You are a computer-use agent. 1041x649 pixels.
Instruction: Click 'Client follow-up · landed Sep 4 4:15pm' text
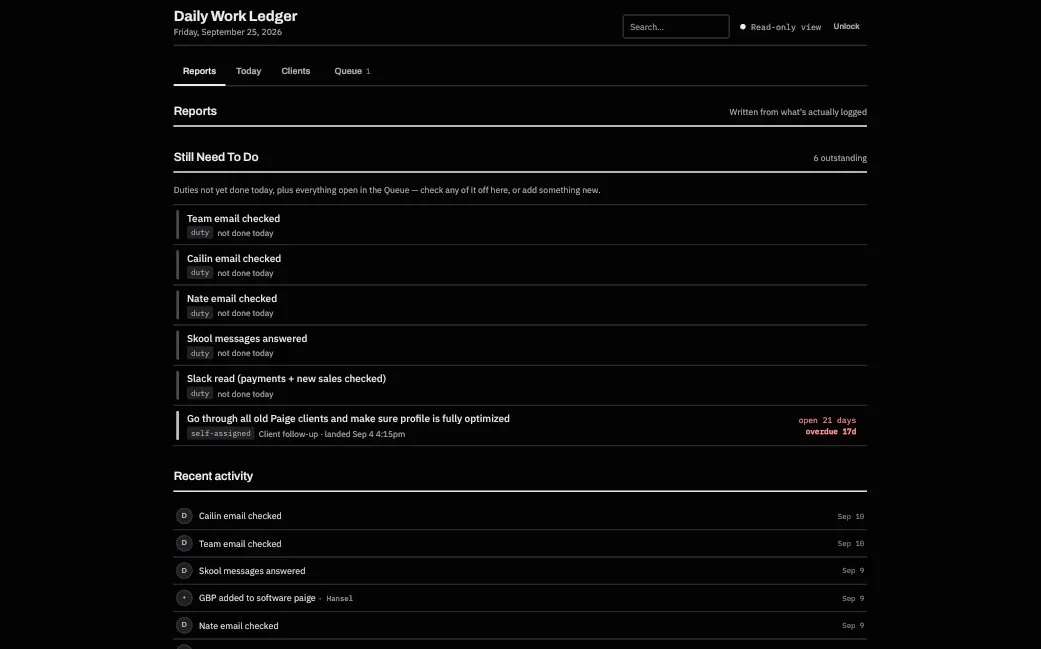click(x=331, y=434)
